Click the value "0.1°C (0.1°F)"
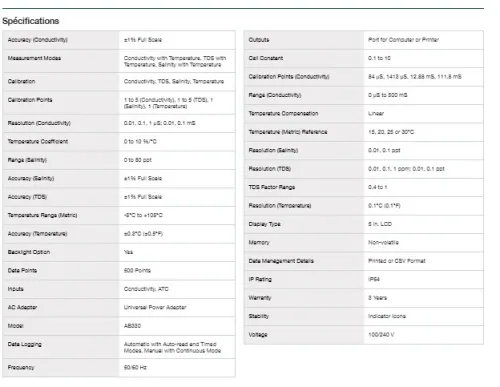 384,206
